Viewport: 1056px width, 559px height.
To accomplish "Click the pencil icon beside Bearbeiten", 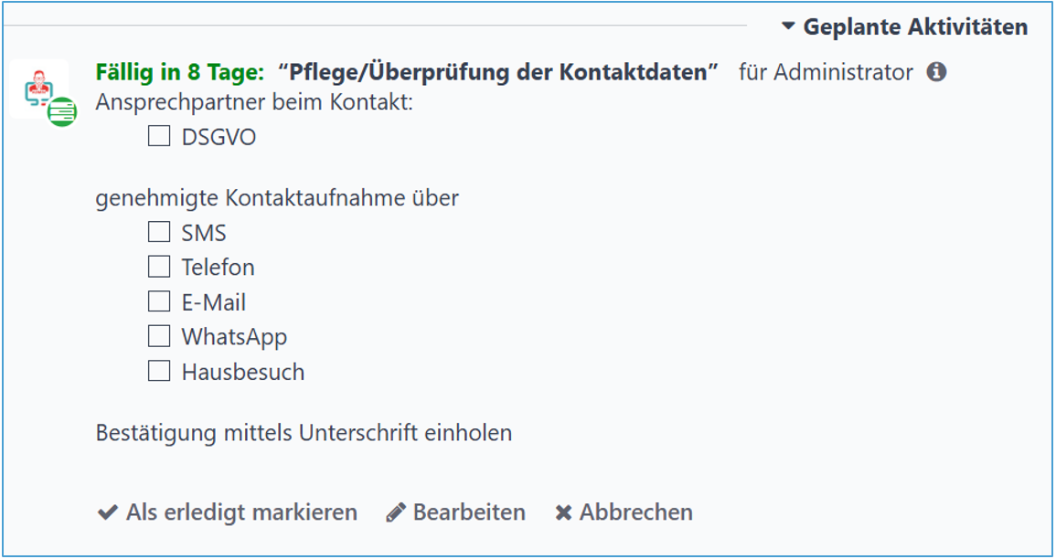I will [396, 513].
